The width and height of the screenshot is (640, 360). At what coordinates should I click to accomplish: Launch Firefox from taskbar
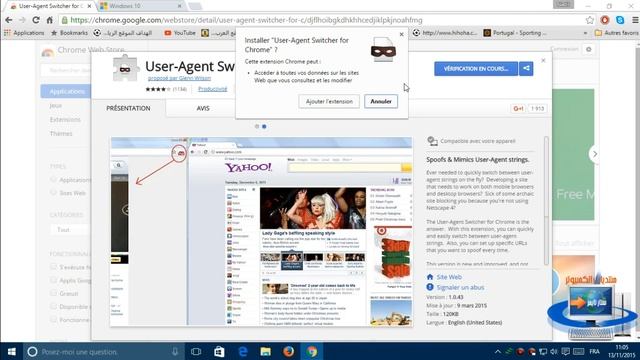[289, 351]
